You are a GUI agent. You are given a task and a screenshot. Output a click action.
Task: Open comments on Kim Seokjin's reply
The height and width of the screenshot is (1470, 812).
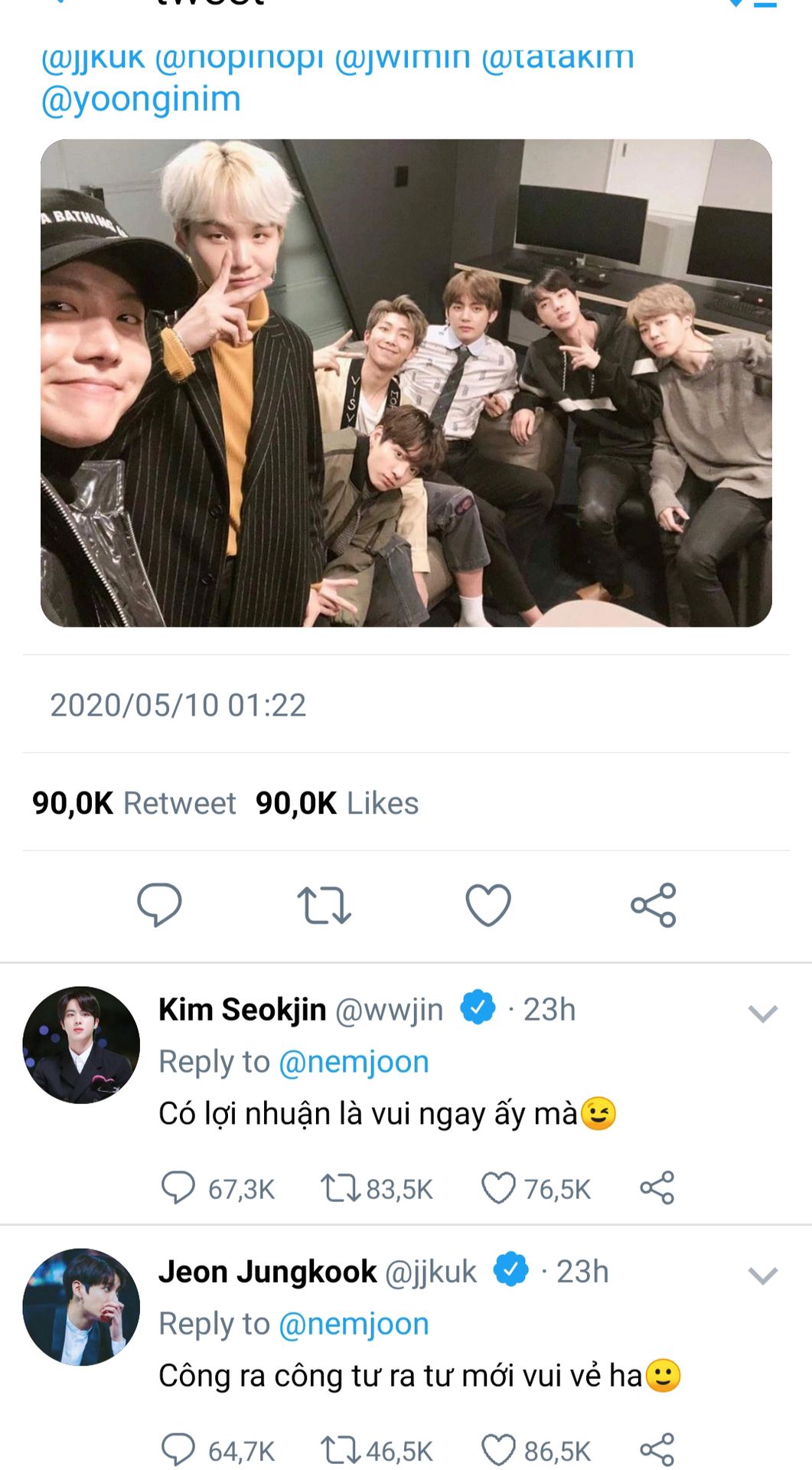pos(178,1188)
